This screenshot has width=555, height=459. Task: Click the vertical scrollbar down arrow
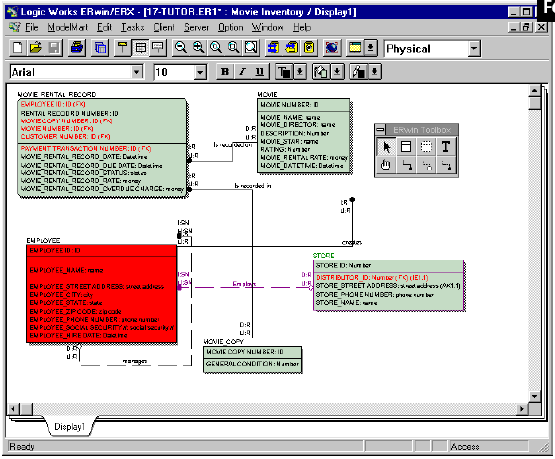click(534, 396)
